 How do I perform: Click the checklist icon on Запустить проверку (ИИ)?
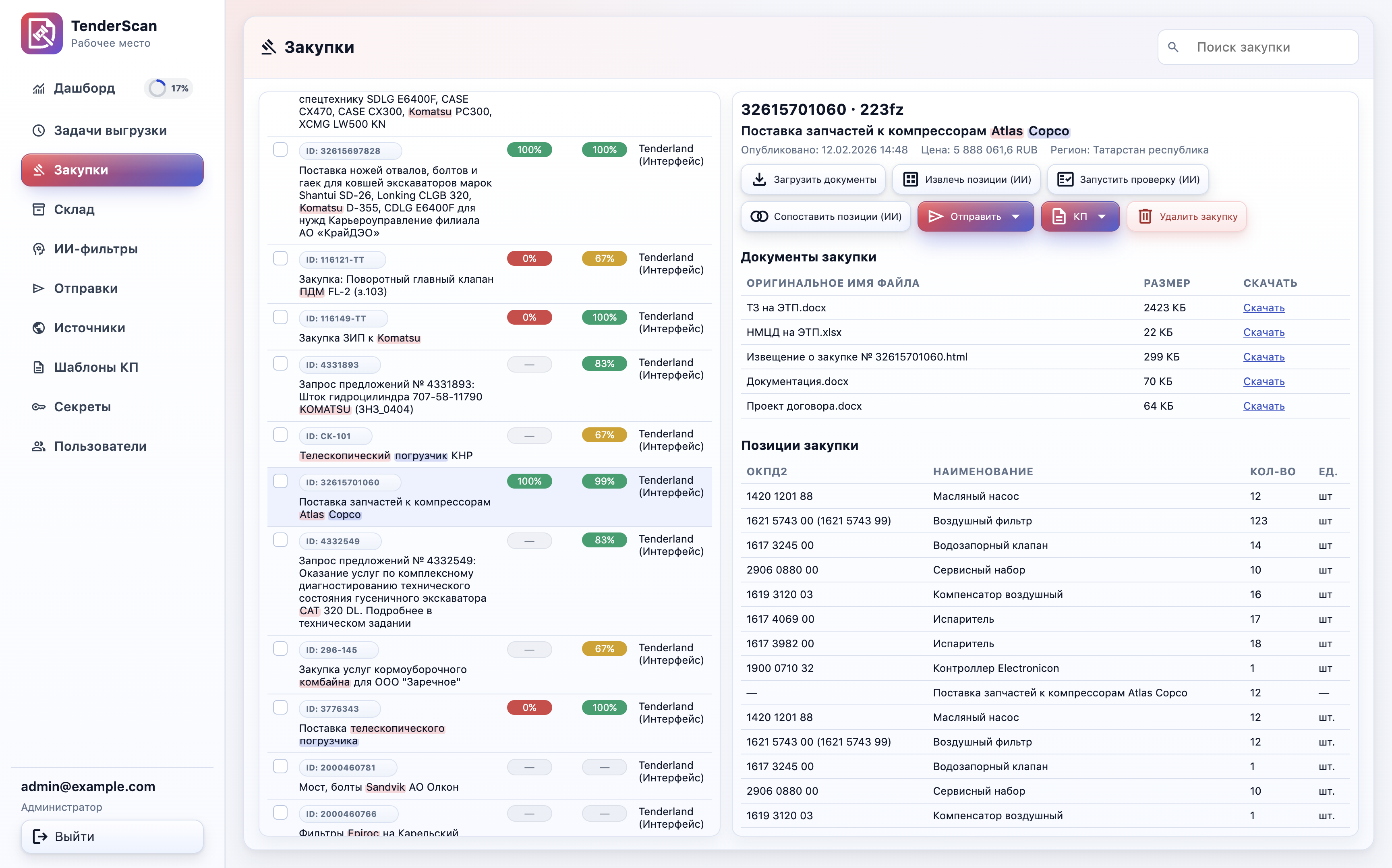[1065, 179]
